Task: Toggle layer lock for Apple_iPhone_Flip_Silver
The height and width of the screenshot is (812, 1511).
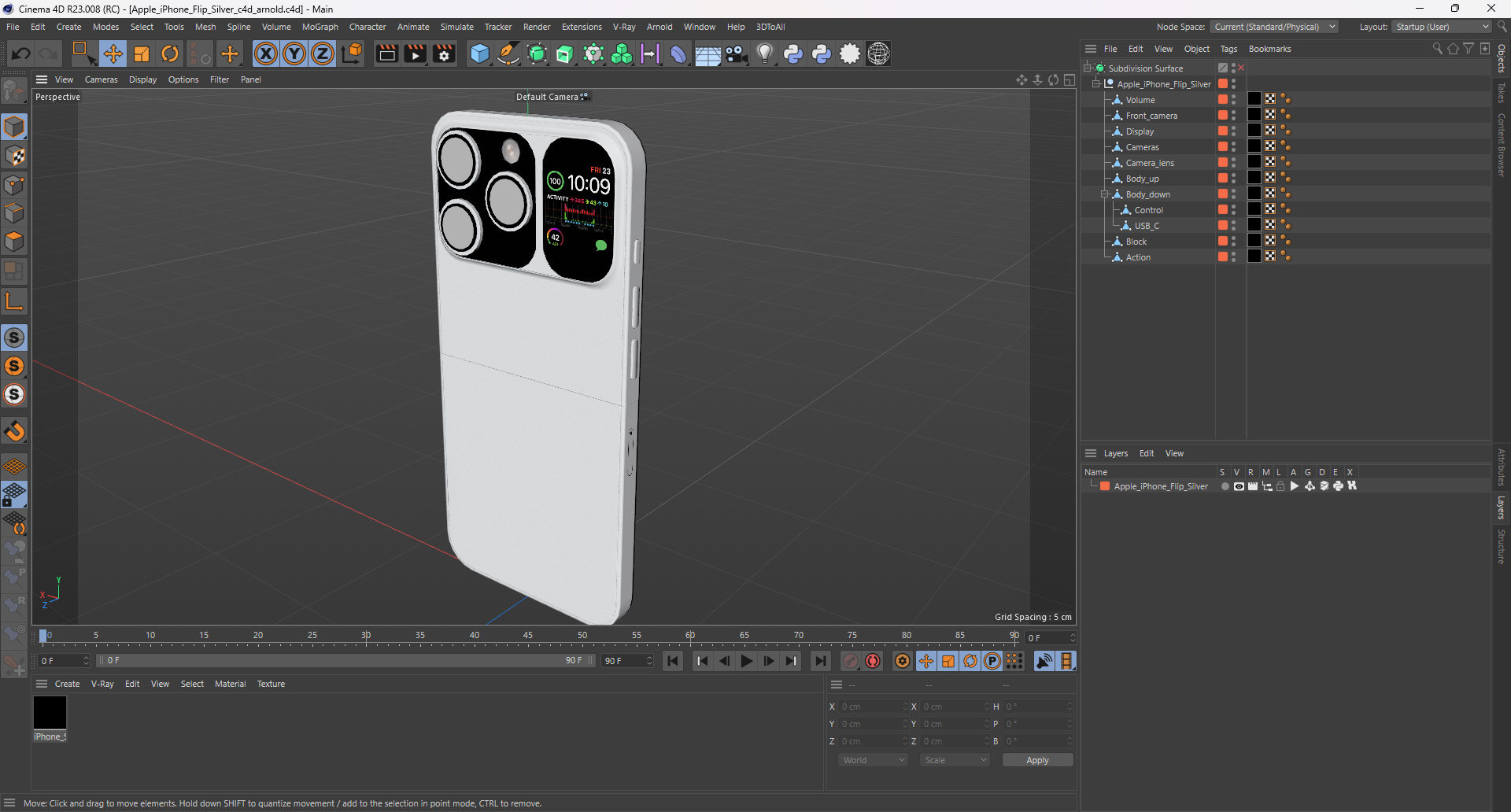Action: [1280, 486]
